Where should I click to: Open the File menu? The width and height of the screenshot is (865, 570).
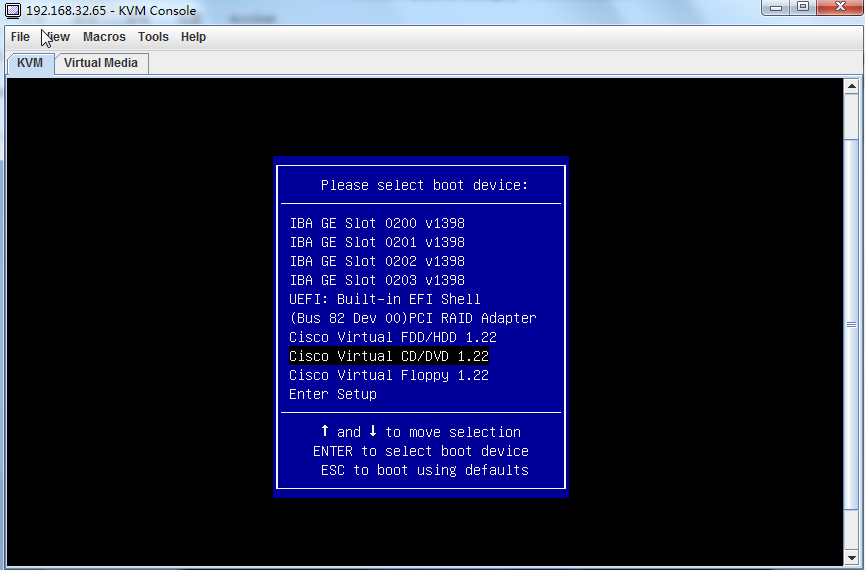[x=20, y=37]
